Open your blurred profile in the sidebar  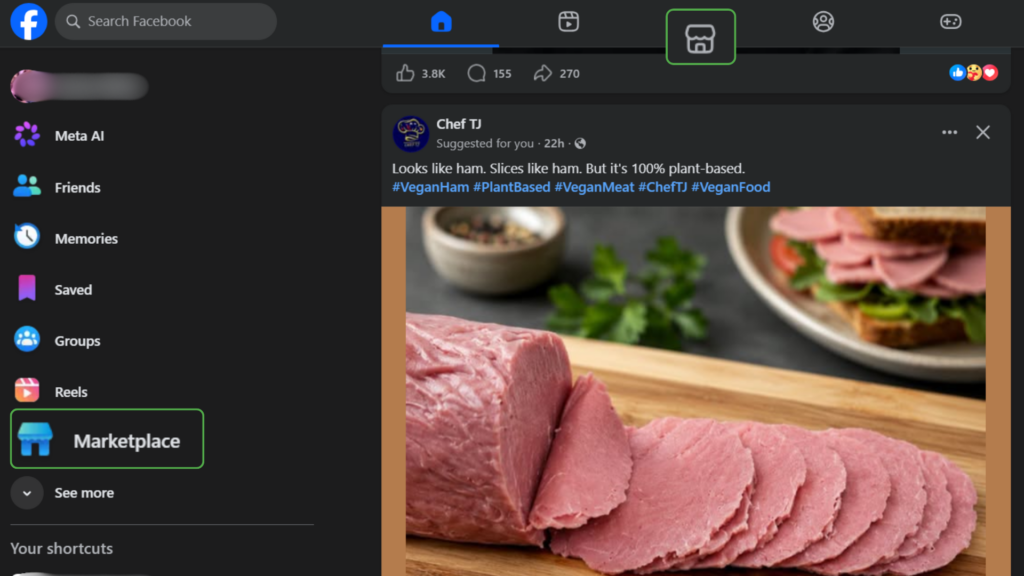80,86
